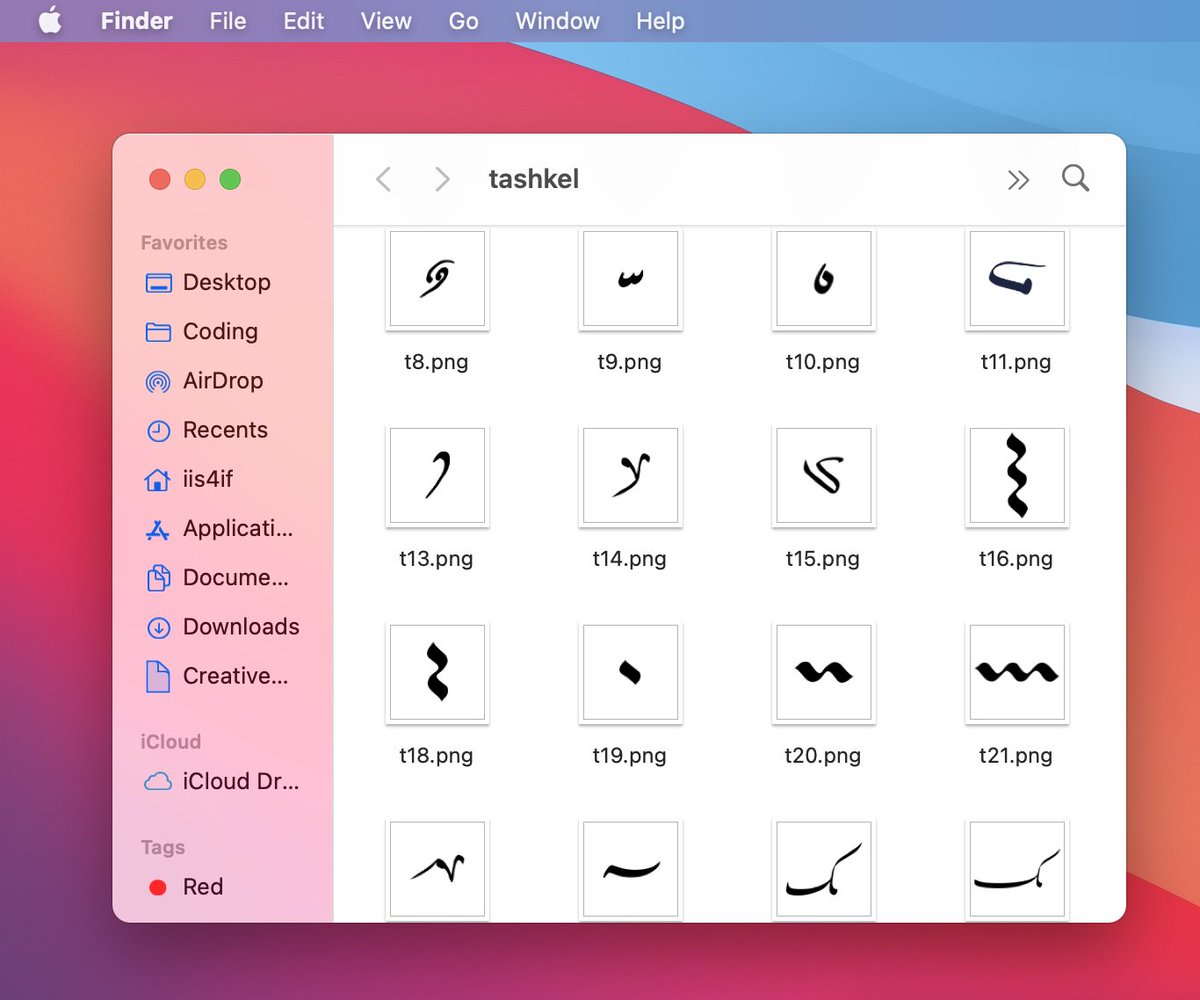Click the Coding folder icon
1200x1000 pixels.
pos(158,332)
